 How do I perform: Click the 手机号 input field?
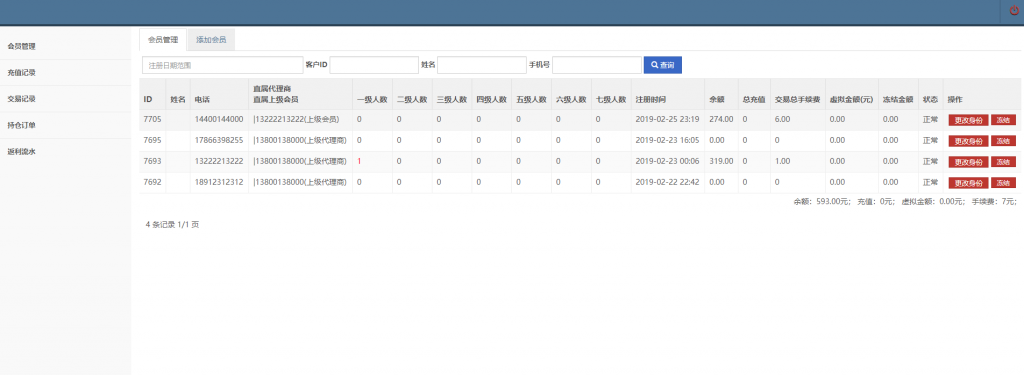[597, 65]
